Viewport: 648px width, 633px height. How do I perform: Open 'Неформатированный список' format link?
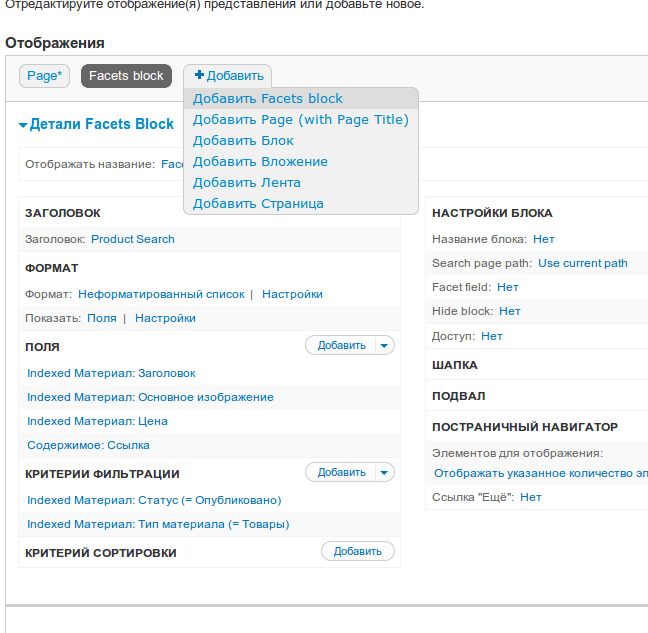pyautogui.click(x=161, y=294)
